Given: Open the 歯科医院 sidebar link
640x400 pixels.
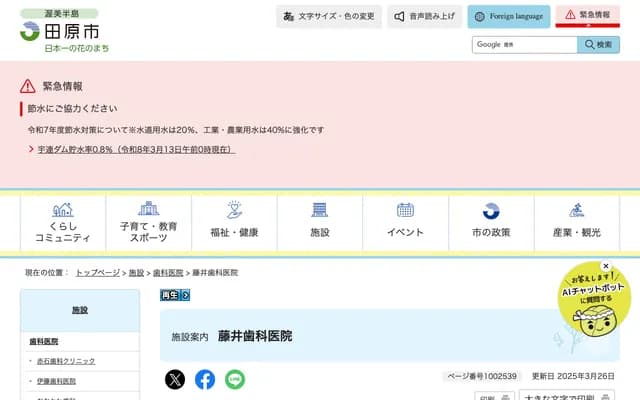Looking at the screenshot, I should (x=44, y=341).
